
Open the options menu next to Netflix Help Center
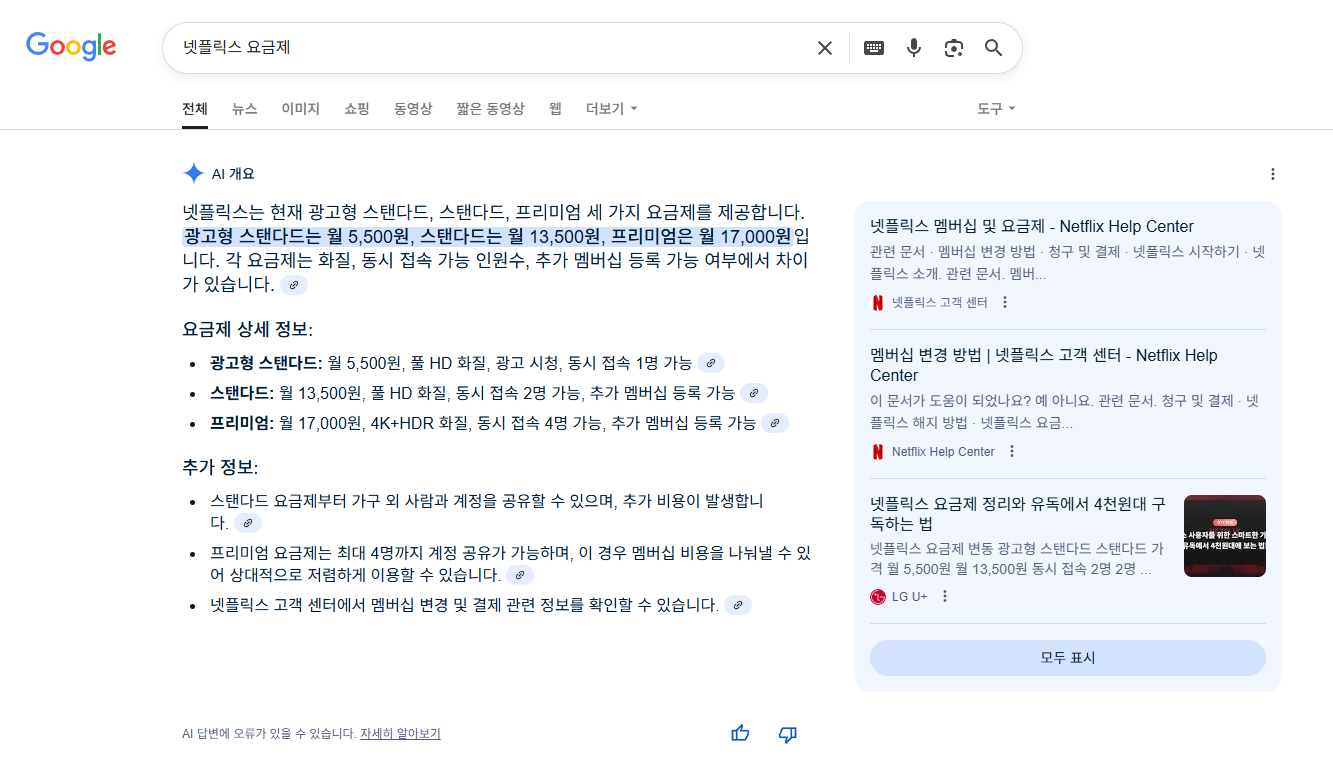[x=1012, y=451]
